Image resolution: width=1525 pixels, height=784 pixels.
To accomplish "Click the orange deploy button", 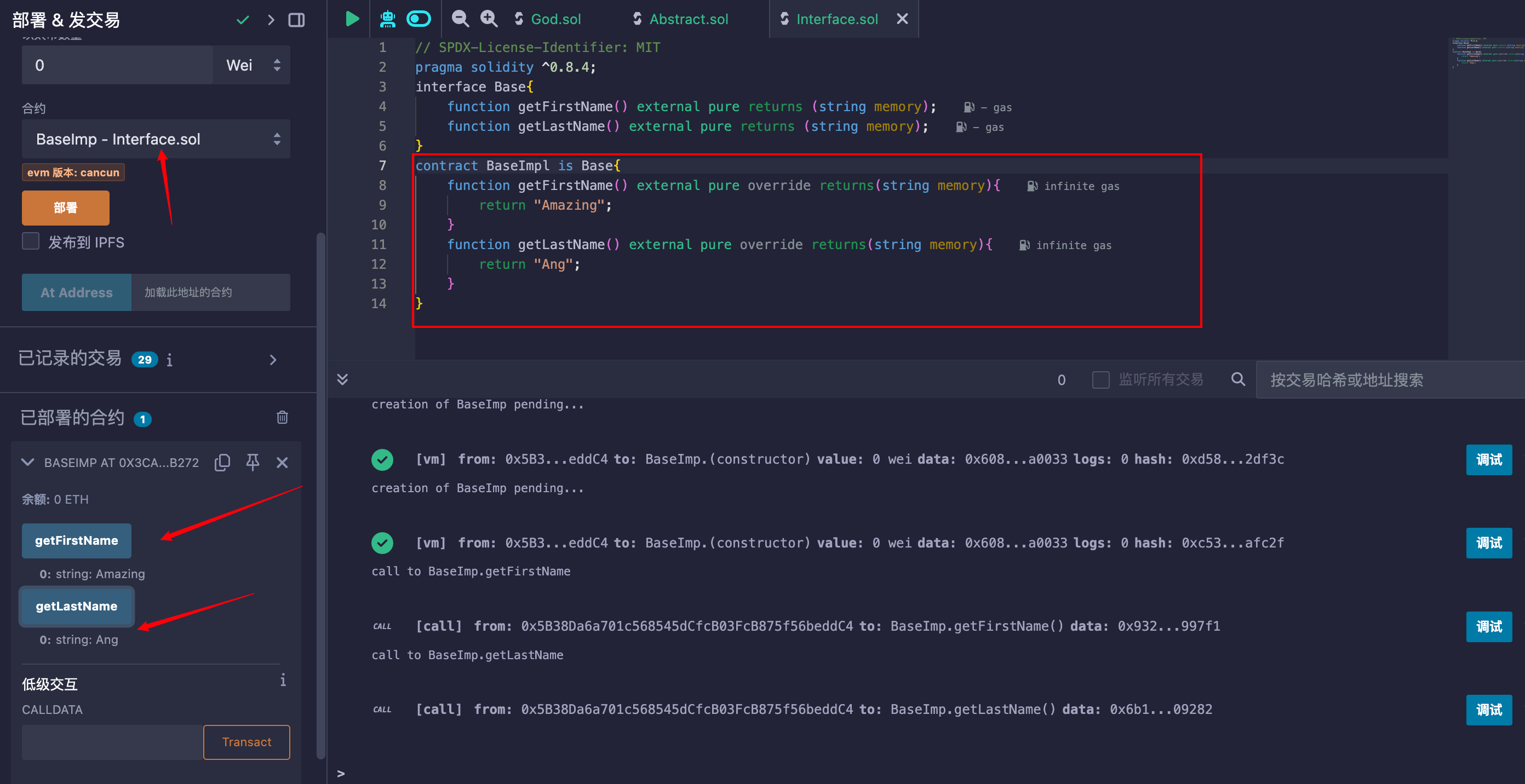I will [66, 207].
